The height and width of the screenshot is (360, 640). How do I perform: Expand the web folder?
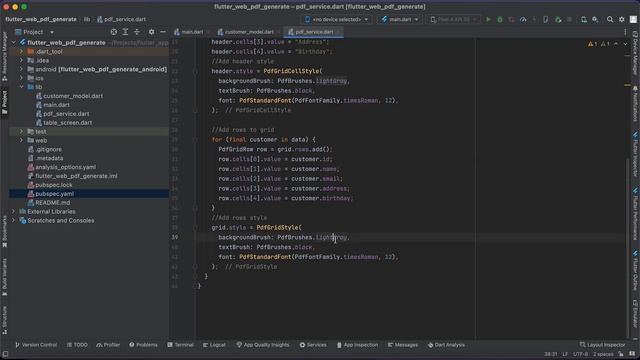point(21,140)
